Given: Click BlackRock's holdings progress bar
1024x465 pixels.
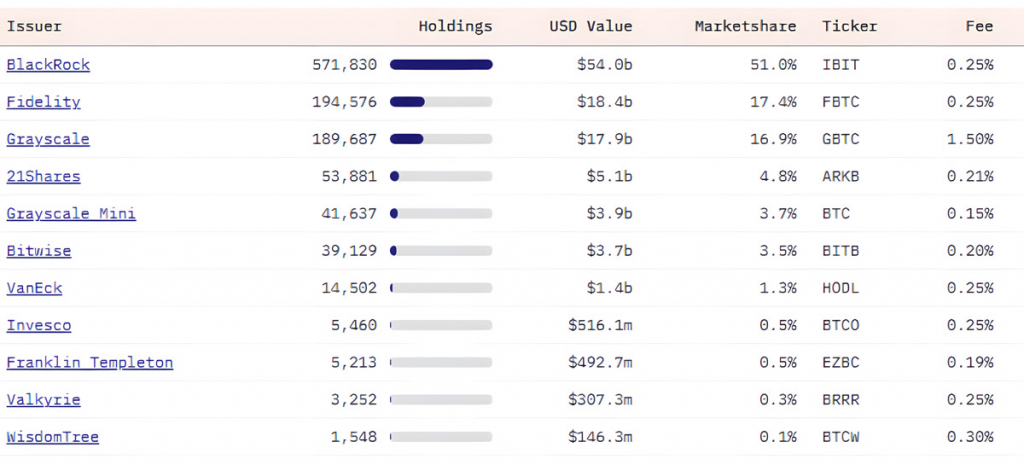Looking at the screenshot, I should click(441, 65).
